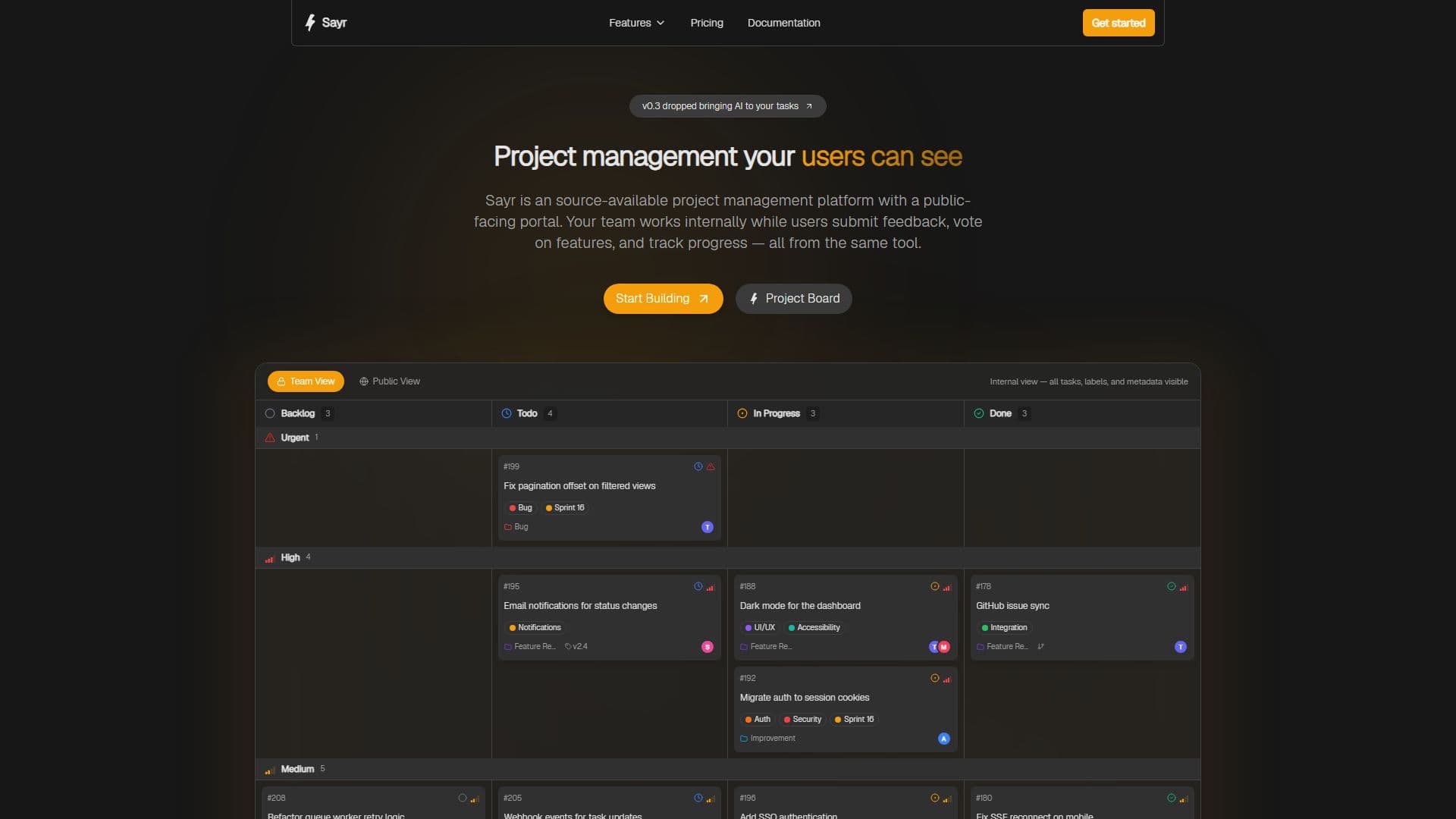Click the done checkmark icon on task #180
Viewport: 1456px width, 819px height.
point(1172,799)
